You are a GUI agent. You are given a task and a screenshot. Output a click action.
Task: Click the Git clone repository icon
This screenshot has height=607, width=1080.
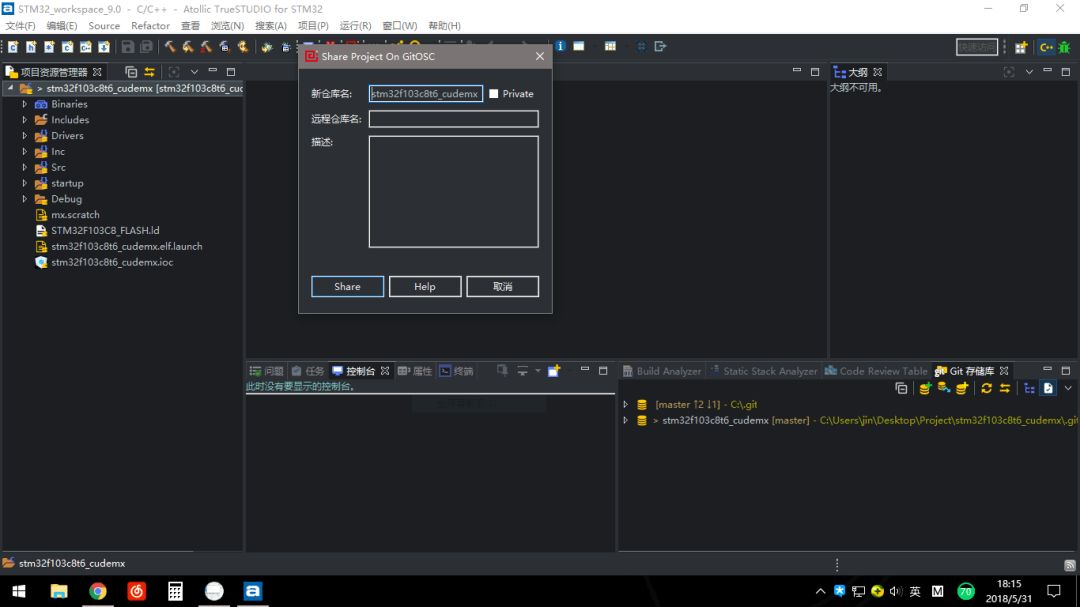point(944,388)
